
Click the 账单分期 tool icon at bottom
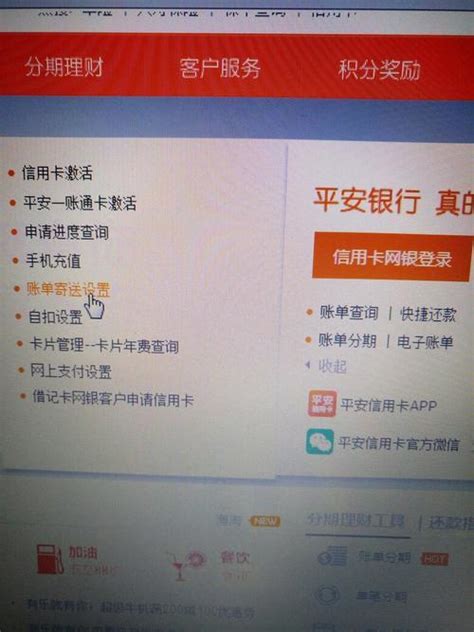click(333, 557)
